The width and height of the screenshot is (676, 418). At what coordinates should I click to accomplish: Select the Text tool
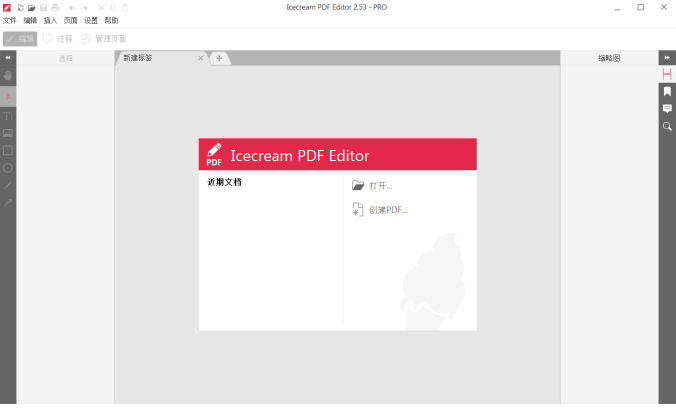click(8, 115)
